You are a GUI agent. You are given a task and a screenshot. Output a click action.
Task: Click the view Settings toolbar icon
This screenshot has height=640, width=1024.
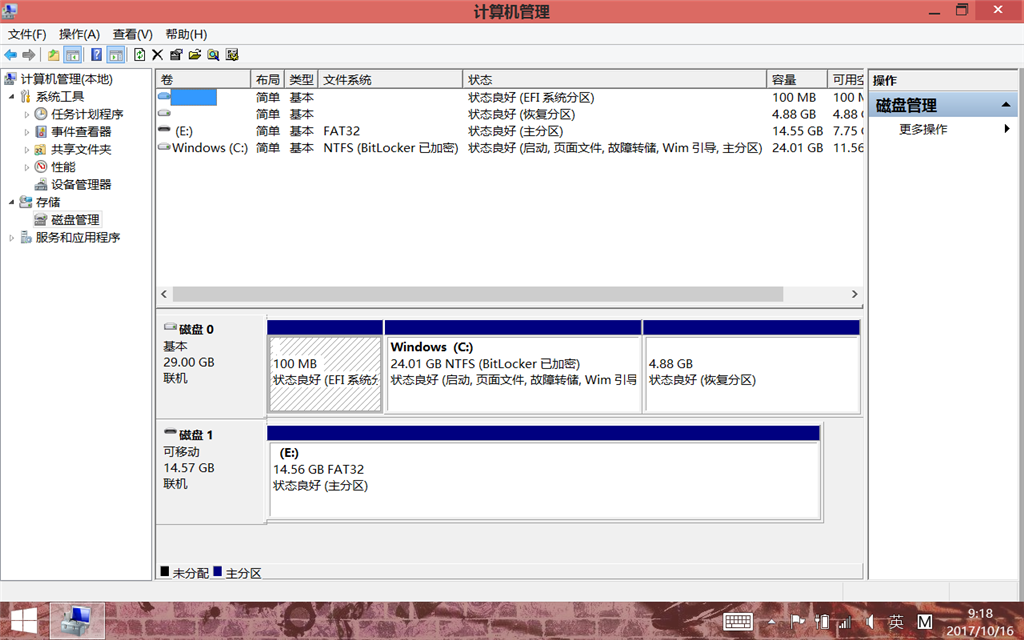coord(232,55)
